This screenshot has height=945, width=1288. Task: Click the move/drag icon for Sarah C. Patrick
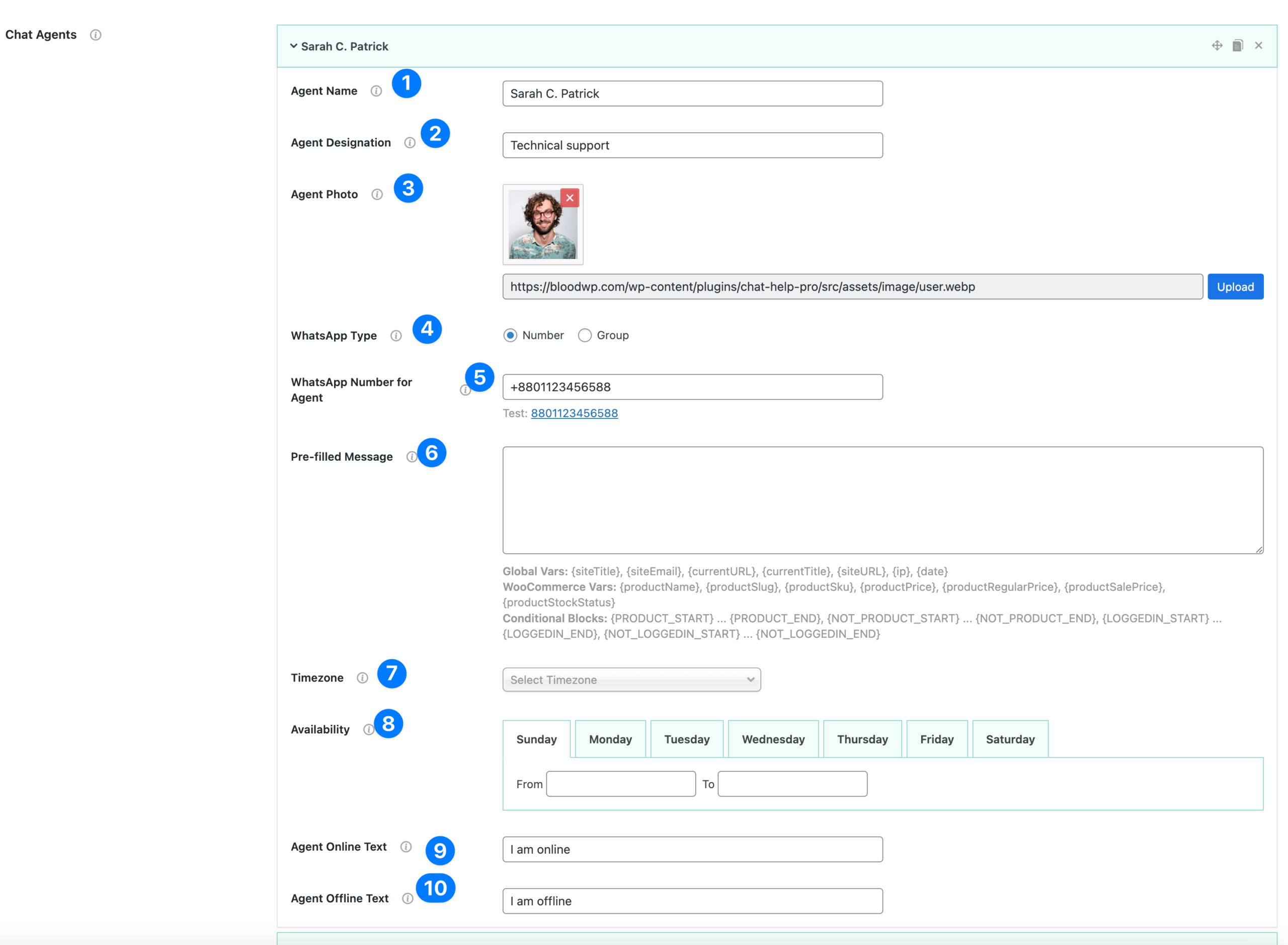coord(1217,46)
